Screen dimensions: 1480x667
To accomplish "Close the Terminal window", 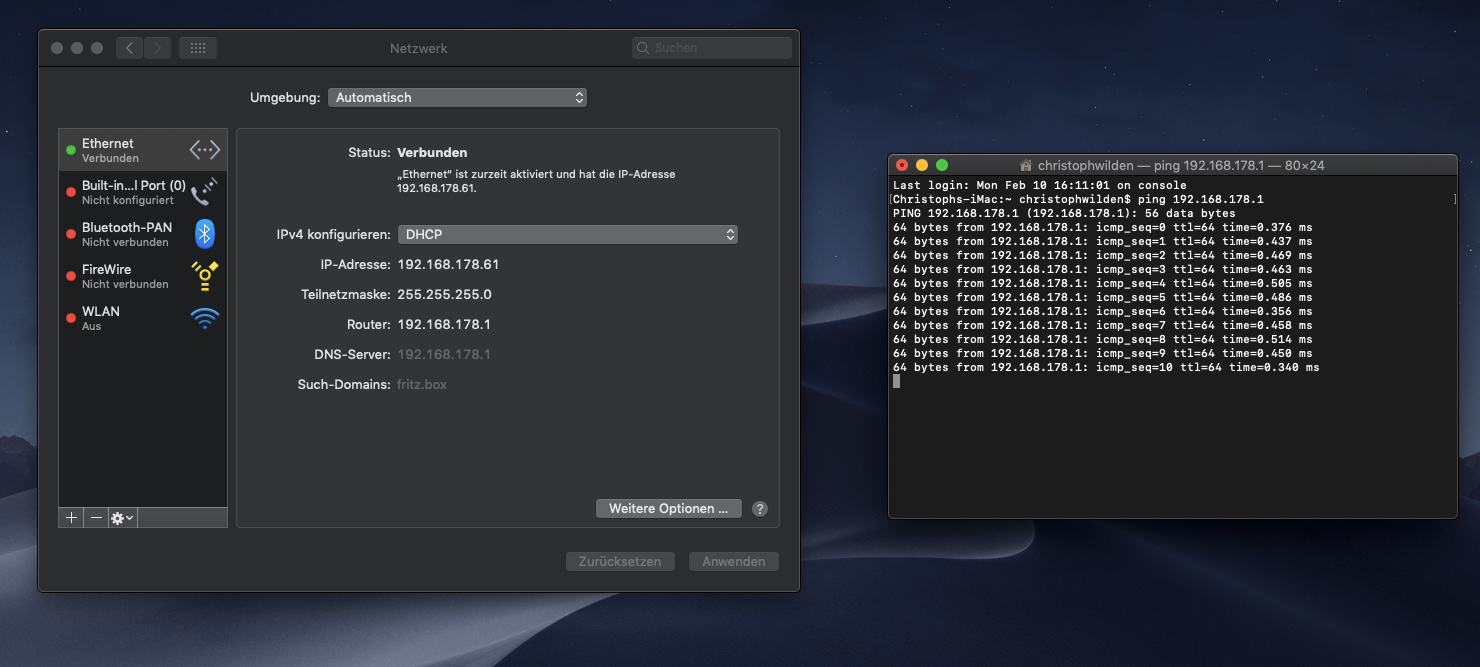I will pyautogui.click(x=902, y=165).
